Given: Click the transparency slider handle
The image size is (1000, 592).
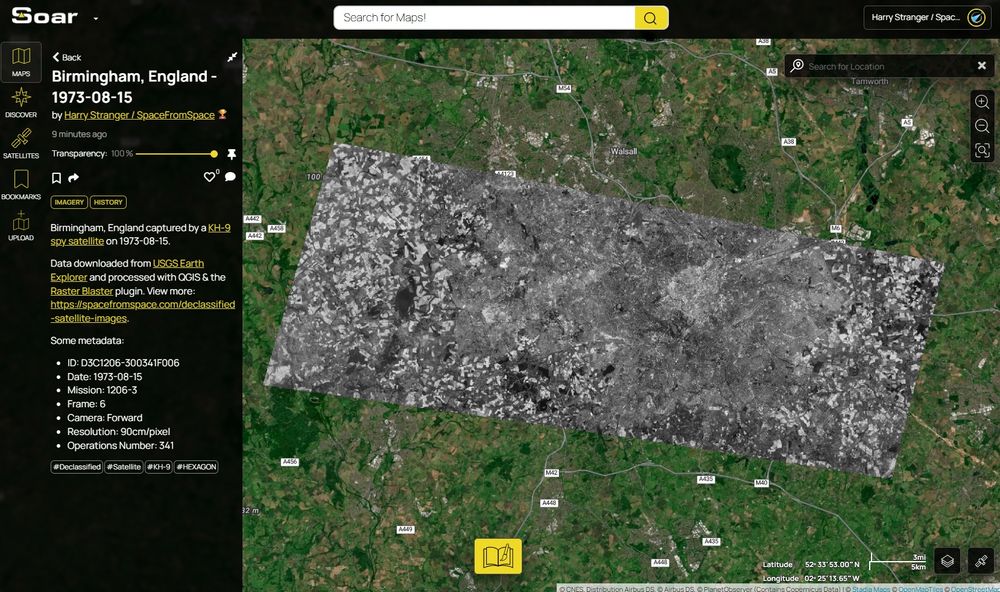Looking at the screenshot, I should [x=214, y=154].
